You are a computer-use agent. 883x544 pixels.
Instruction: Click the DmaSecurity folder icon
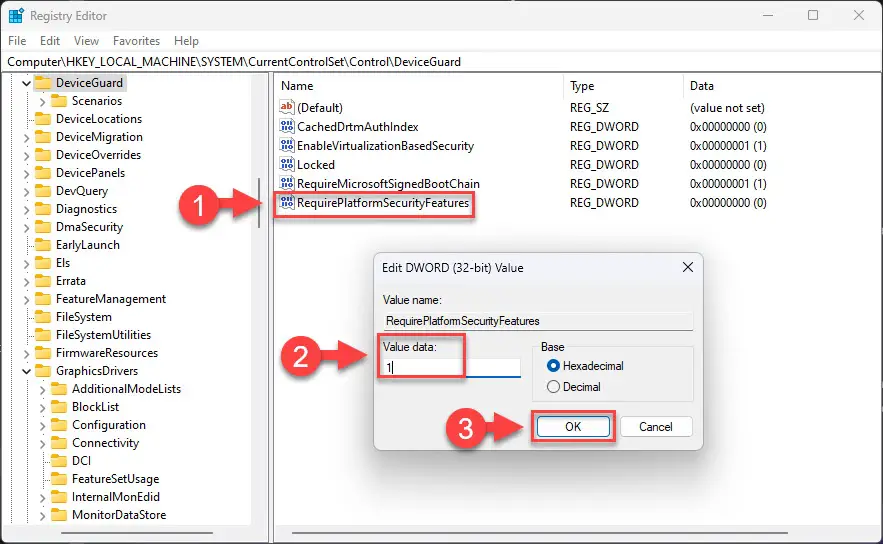pos(43,227)
